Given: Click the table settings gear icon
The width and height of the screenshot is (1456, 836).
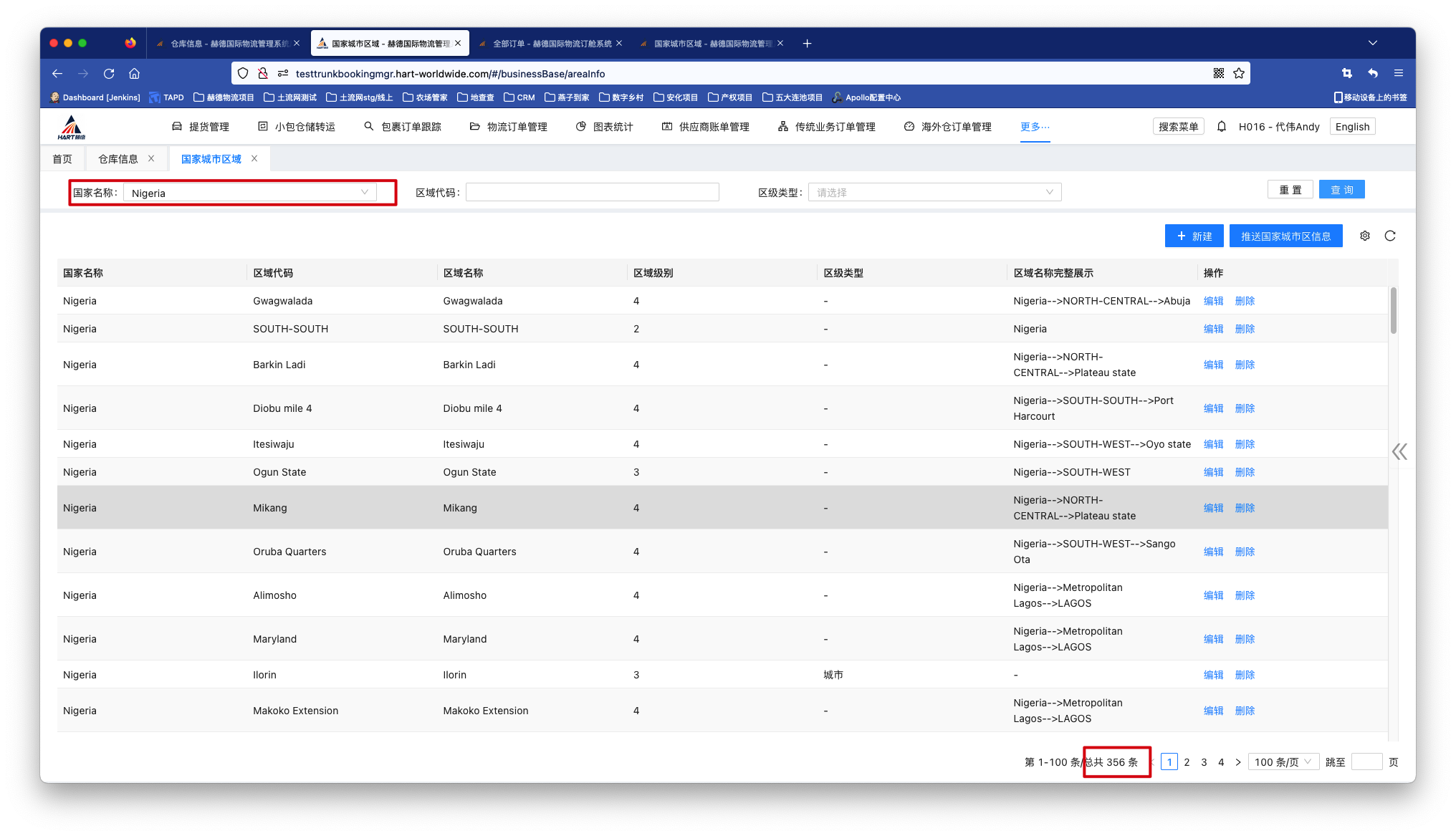Looking at the screenshot, I should 1365,236.
